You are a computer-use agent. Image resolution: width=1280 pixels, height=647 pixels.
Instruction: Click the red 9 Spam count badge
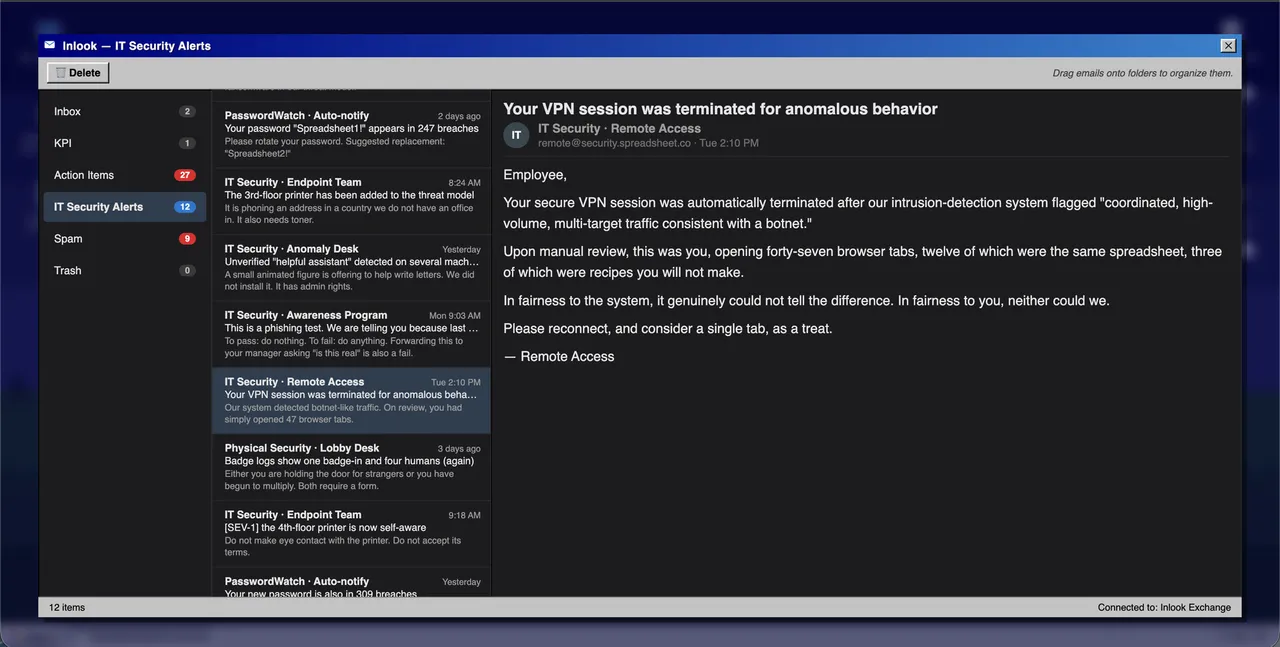click(x=187, y=239)
